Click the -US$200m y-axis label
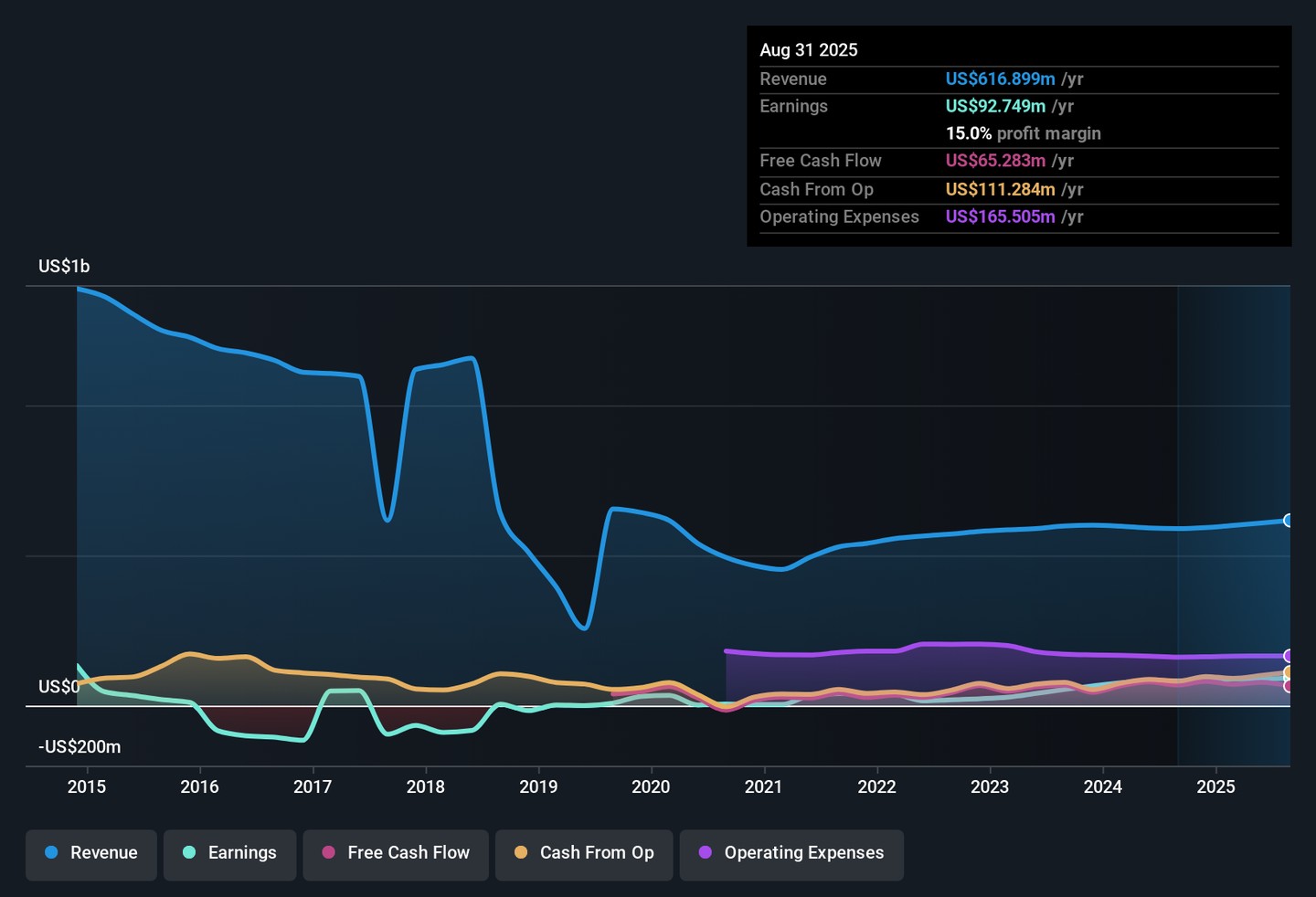The height and width of the screenshot is (897, 1316). pyautogui.click(x=80, y=747)
